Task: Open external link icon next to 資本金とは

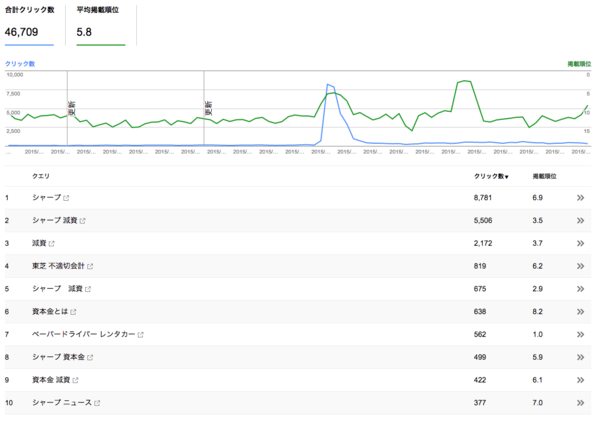Action: [x=73, y=312]
